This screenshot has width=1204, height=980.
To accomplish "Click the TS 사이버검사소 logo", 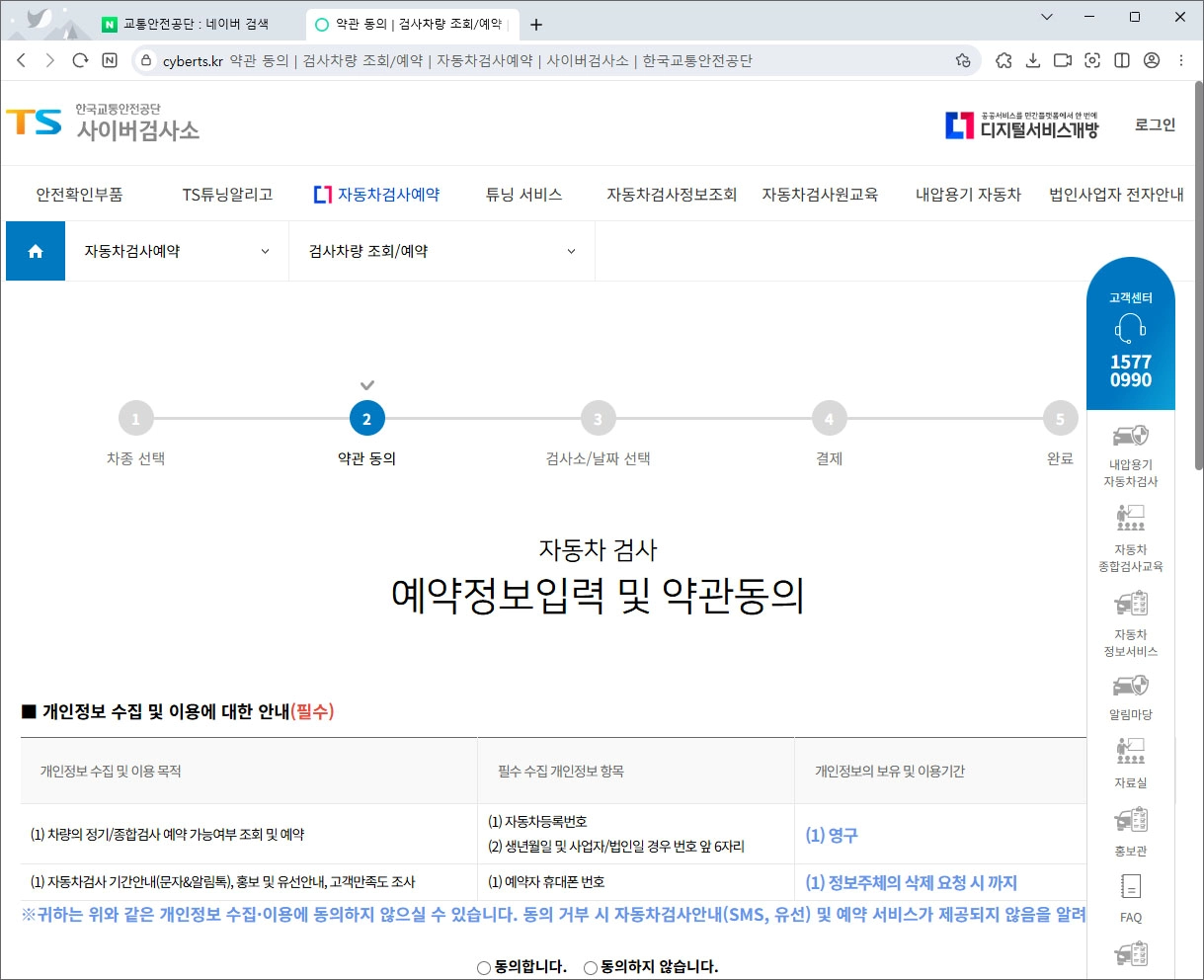I will click(102, 122).
